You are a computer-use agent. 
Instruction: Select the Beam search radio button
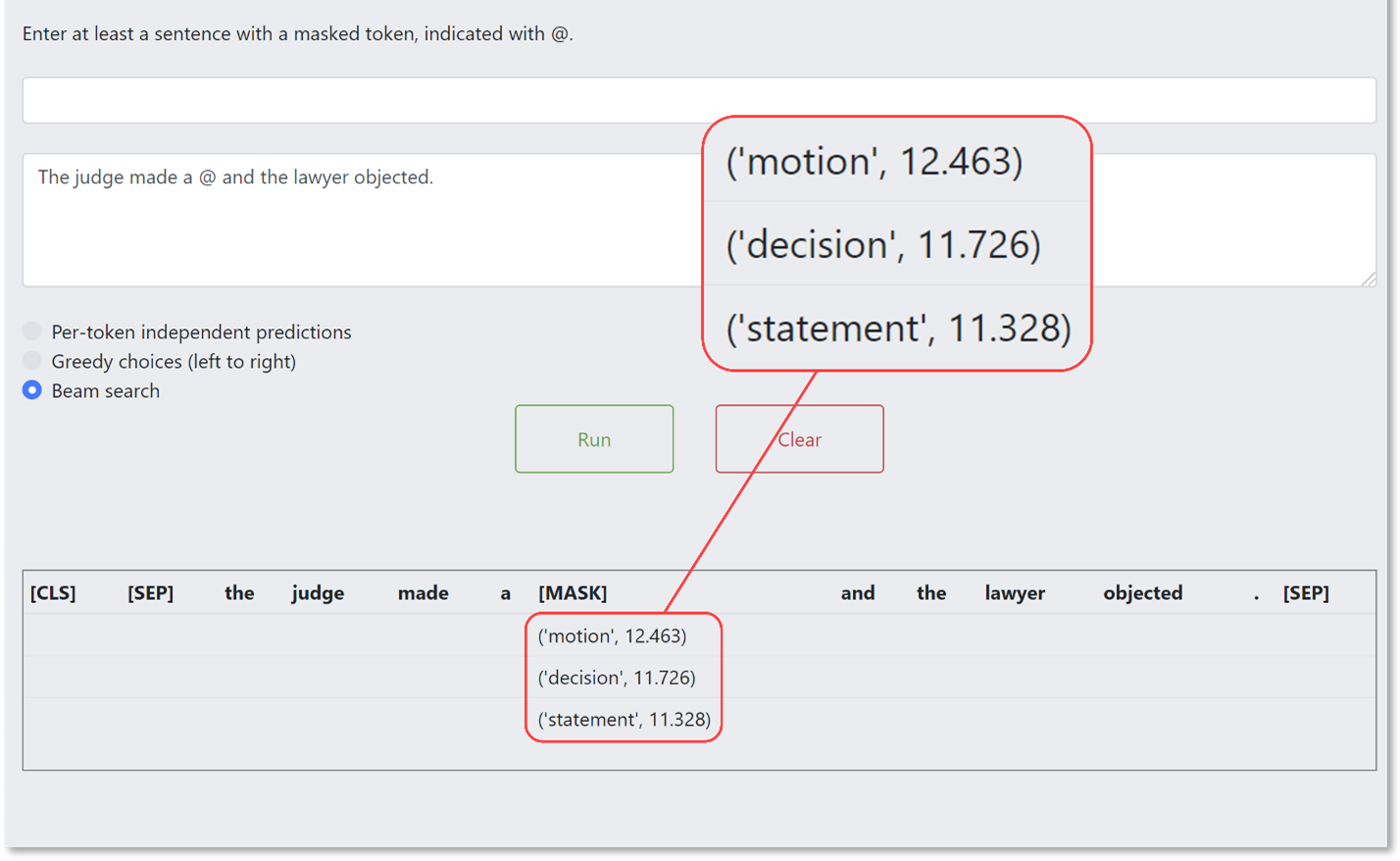point(32,390)
